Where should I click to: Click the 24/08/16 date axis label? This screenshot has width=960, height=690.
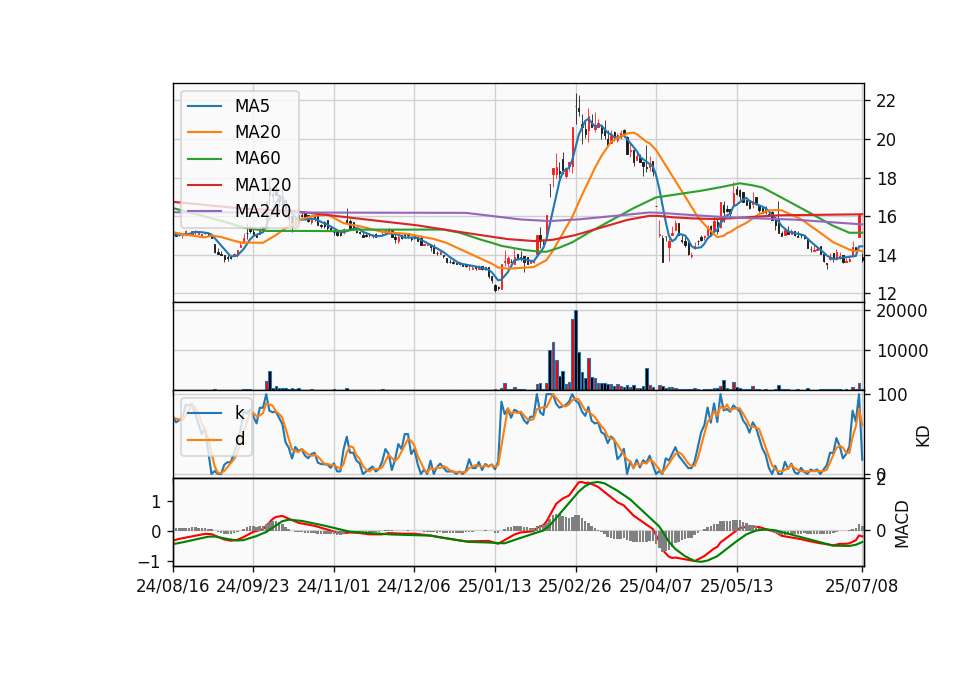point(173,586)
